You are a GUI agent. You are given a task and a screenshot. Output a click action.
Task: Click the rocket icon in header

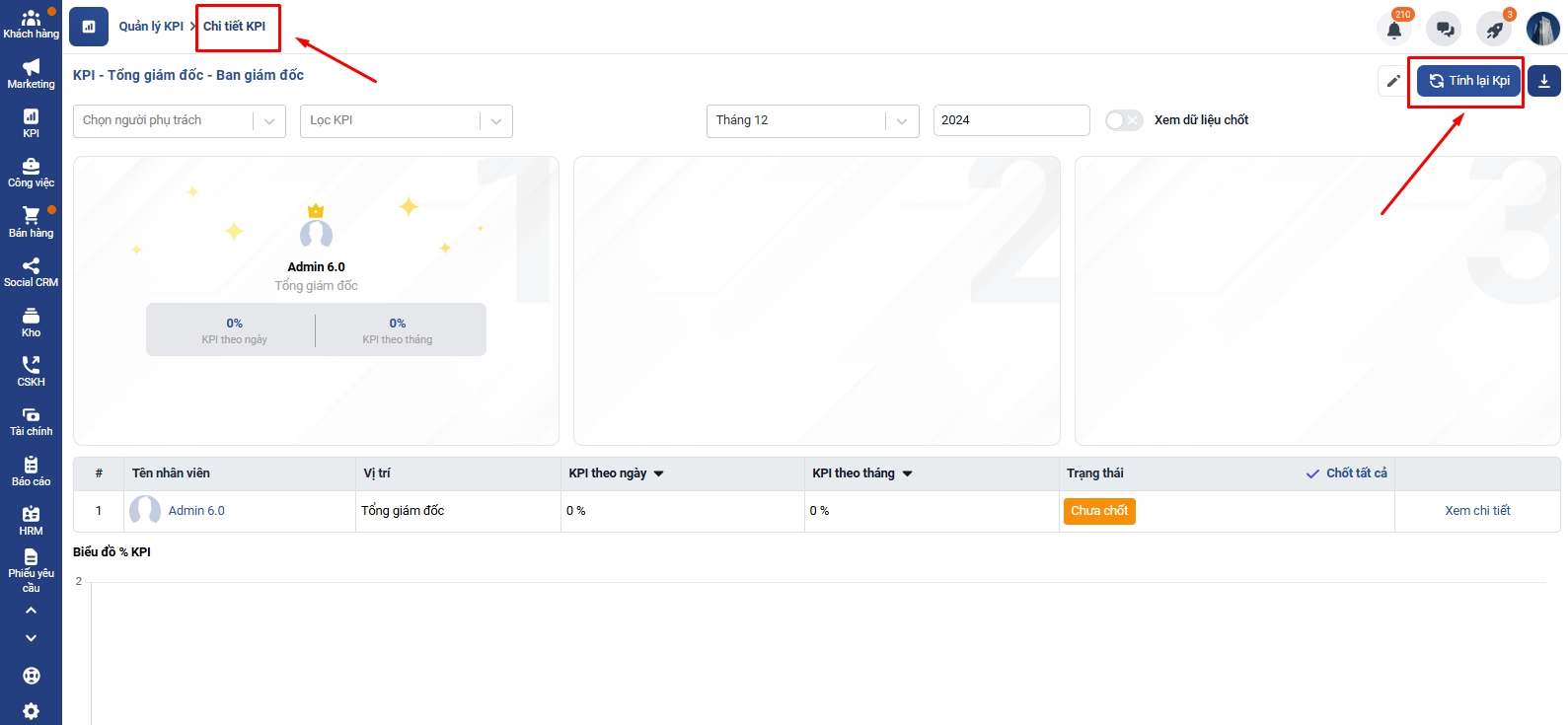pos(1494,30)
